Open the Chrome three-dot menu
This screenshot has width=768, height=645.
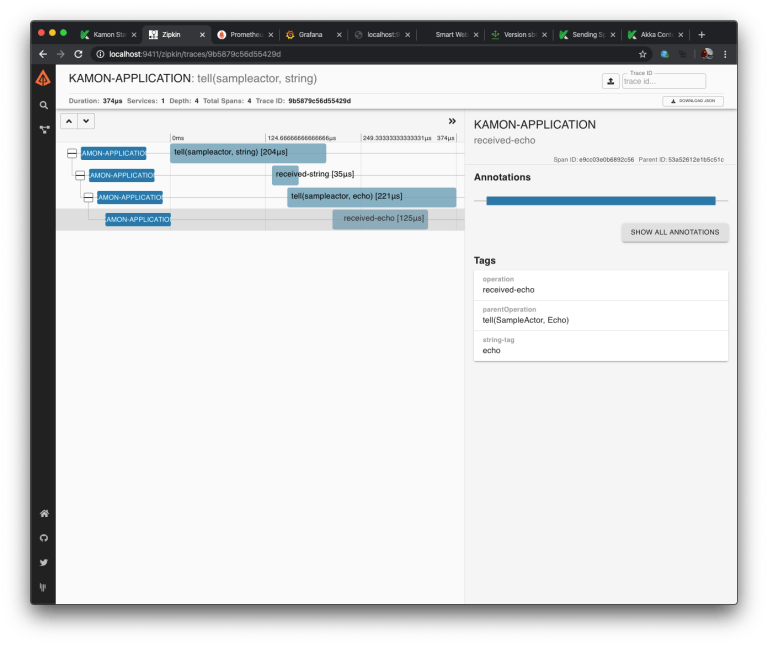coord(725,54)
